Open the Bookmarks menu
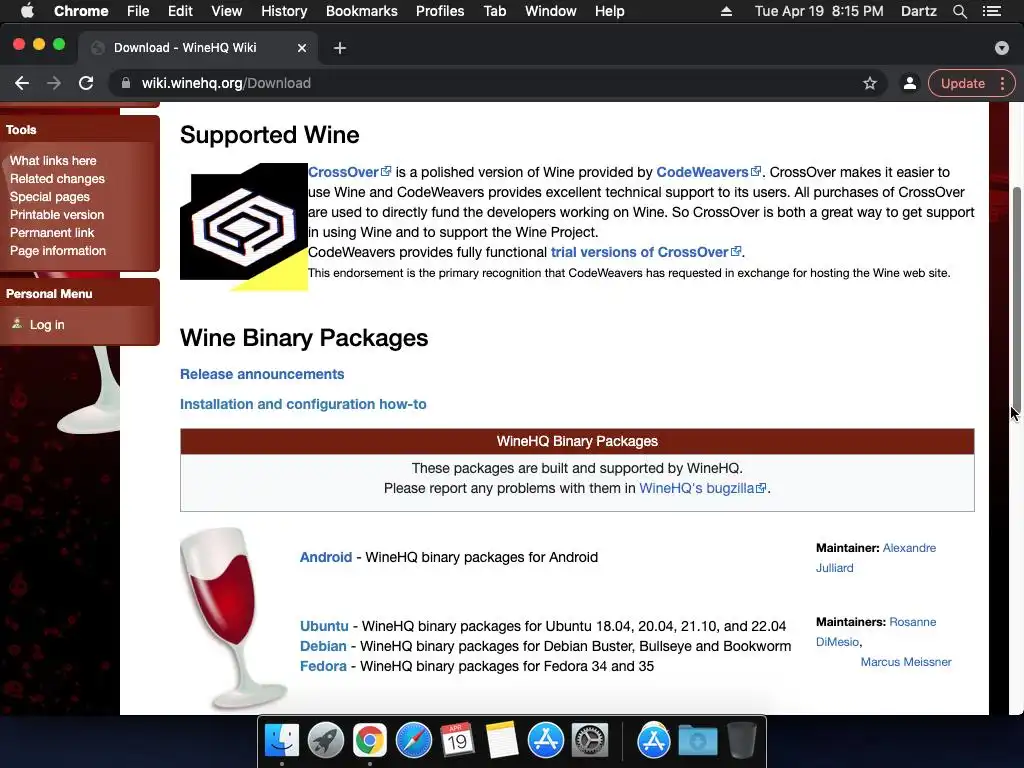Screen dimensions: 1024x768 point(361,11)
